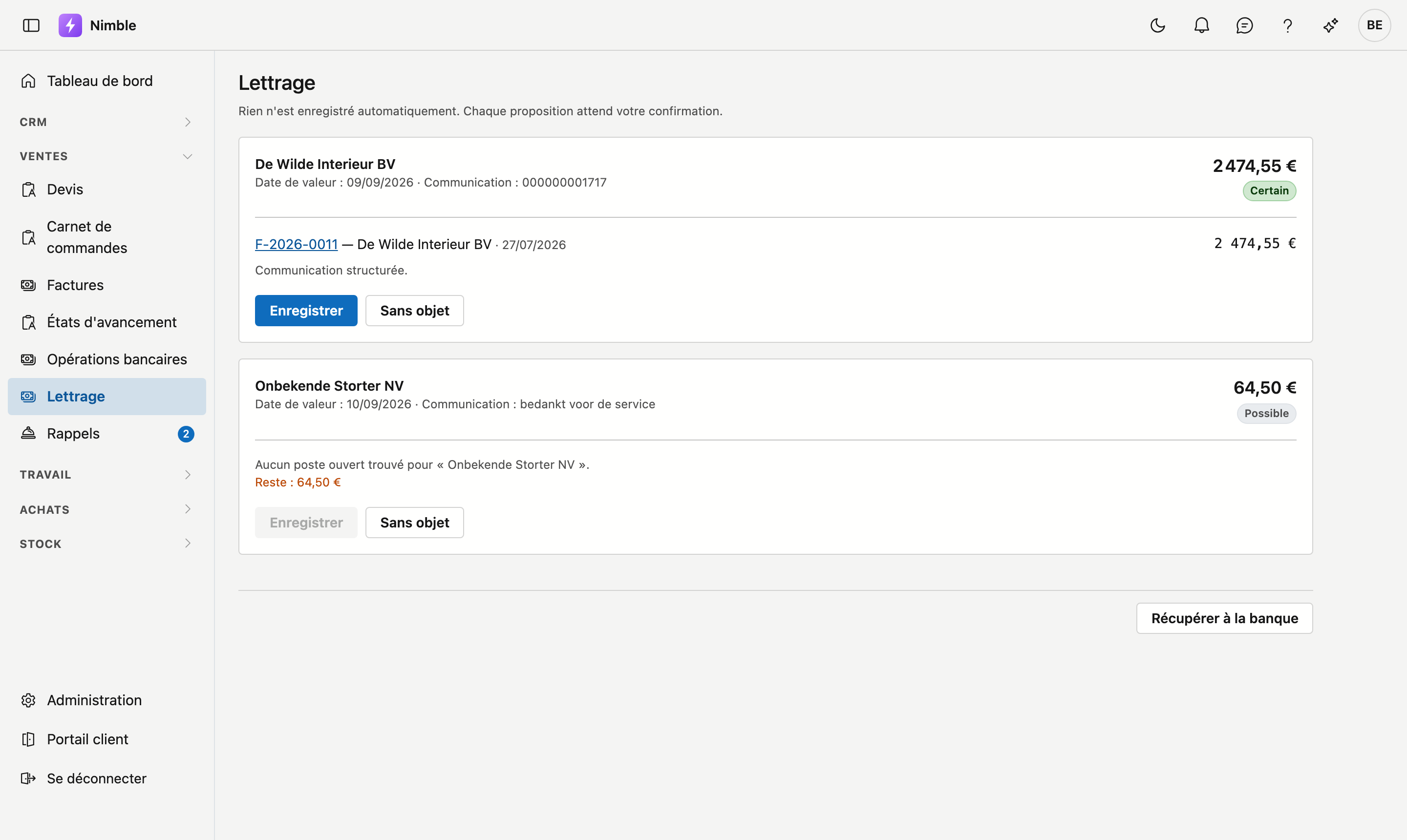Open help question mark icon
Viewport: 1407px width, 840px height.
(1287, 25)
